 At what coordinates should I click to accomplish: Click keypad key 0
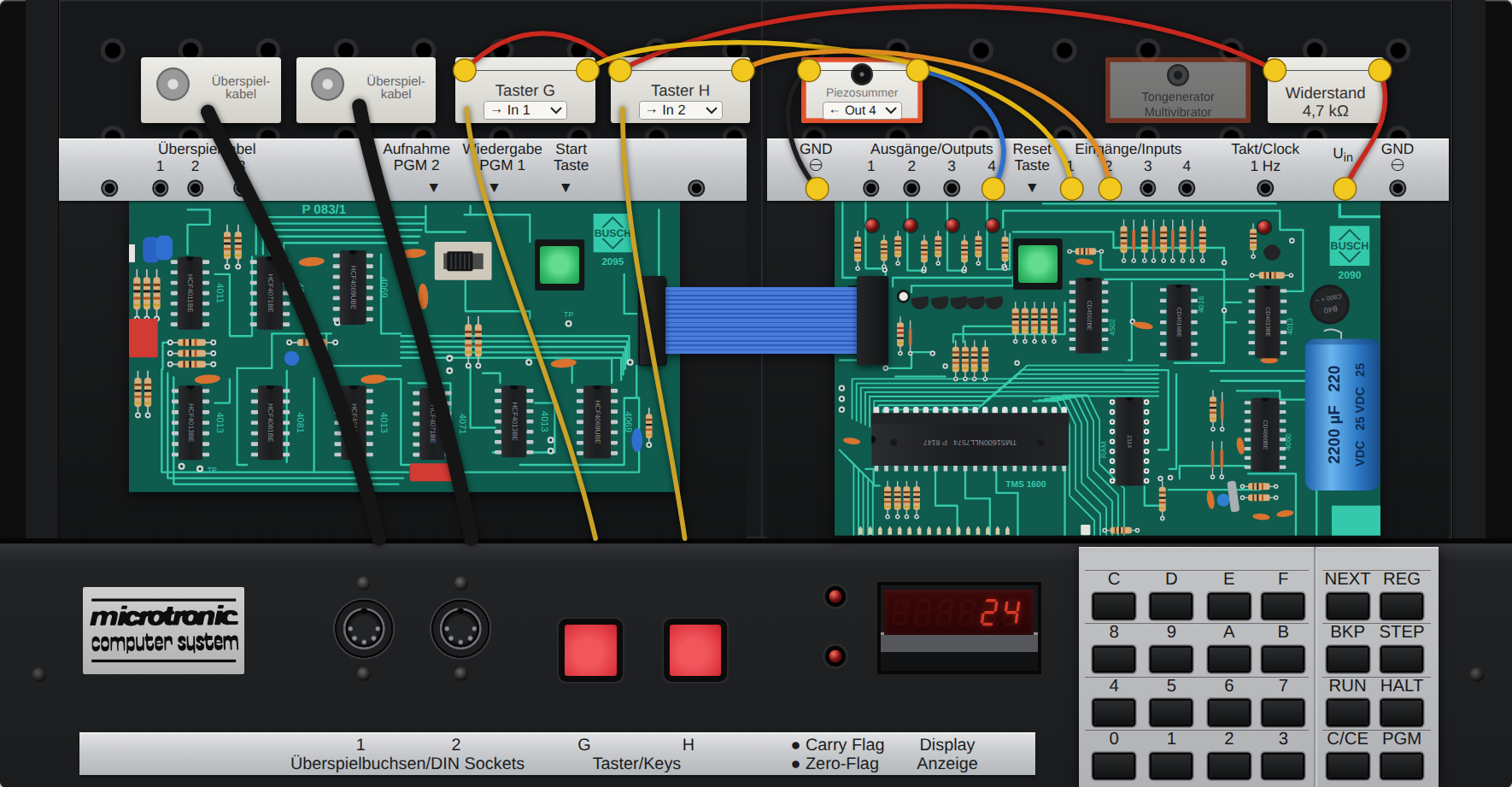1114,766
